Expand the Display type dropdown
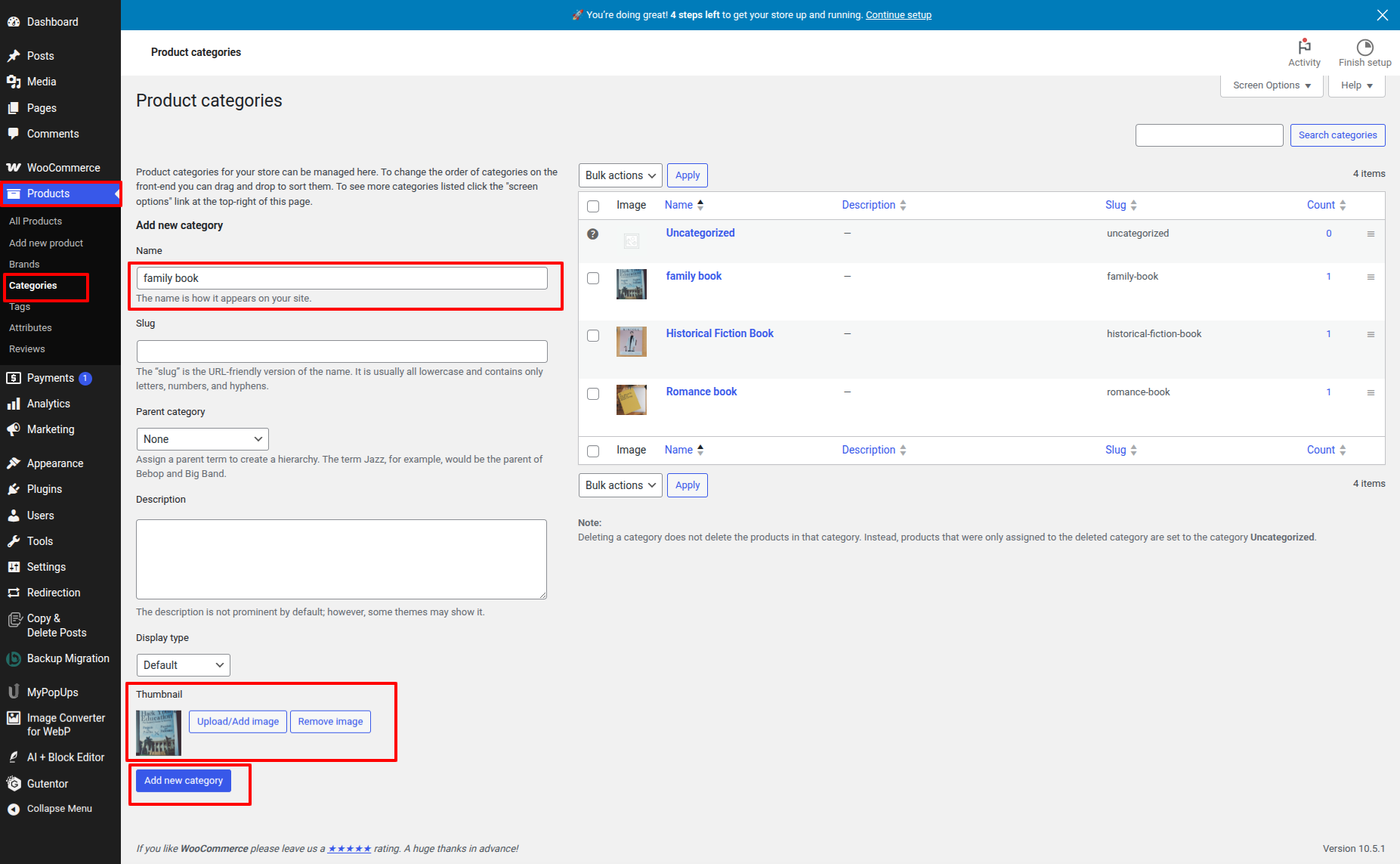 (184, 665)
